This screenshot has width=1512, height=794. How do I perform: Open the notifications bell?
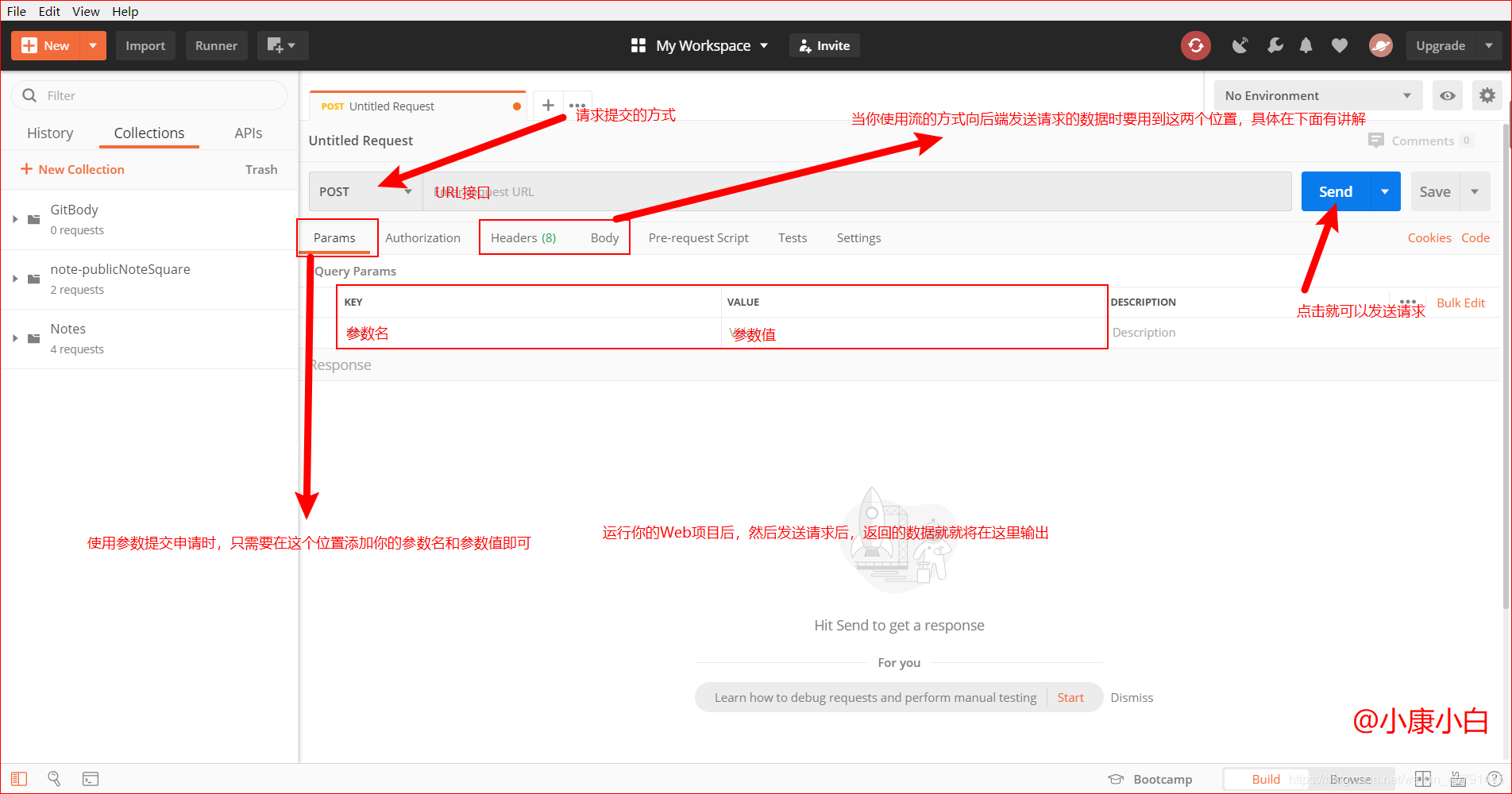(x=1306, y=46)
